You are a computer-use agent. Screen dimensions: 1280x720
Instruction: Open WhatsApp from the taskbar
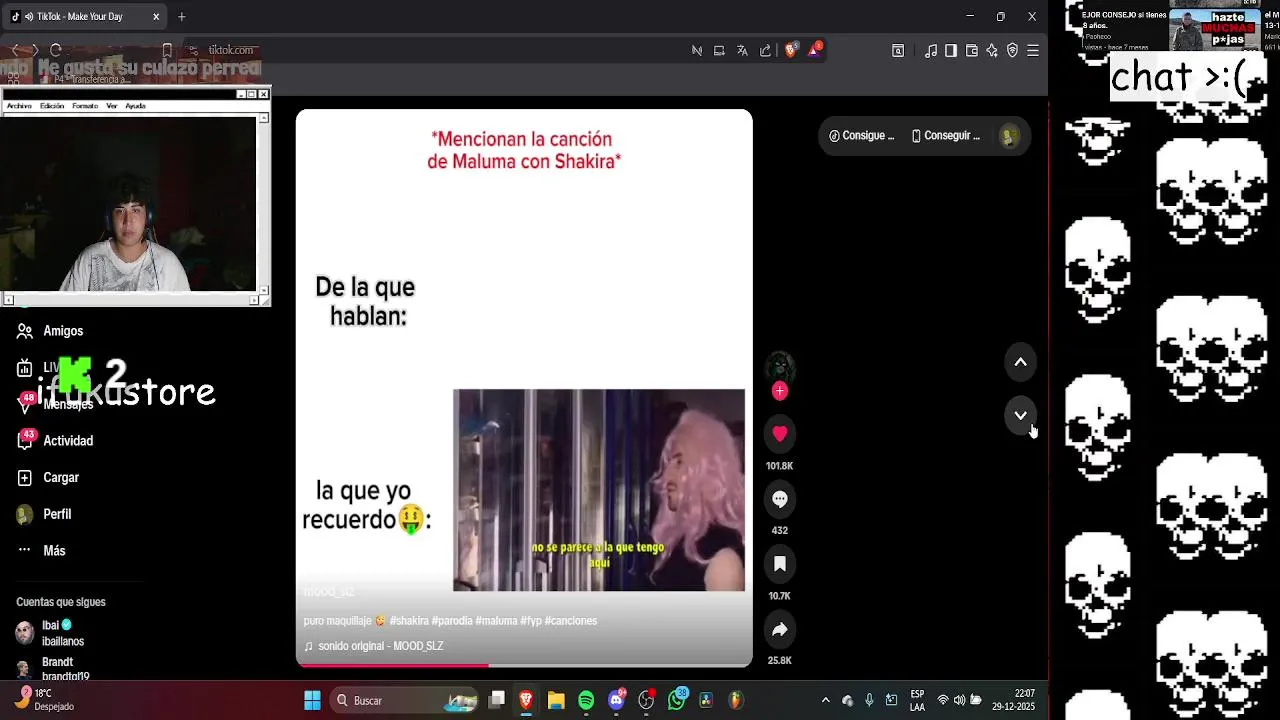(677, 700)
